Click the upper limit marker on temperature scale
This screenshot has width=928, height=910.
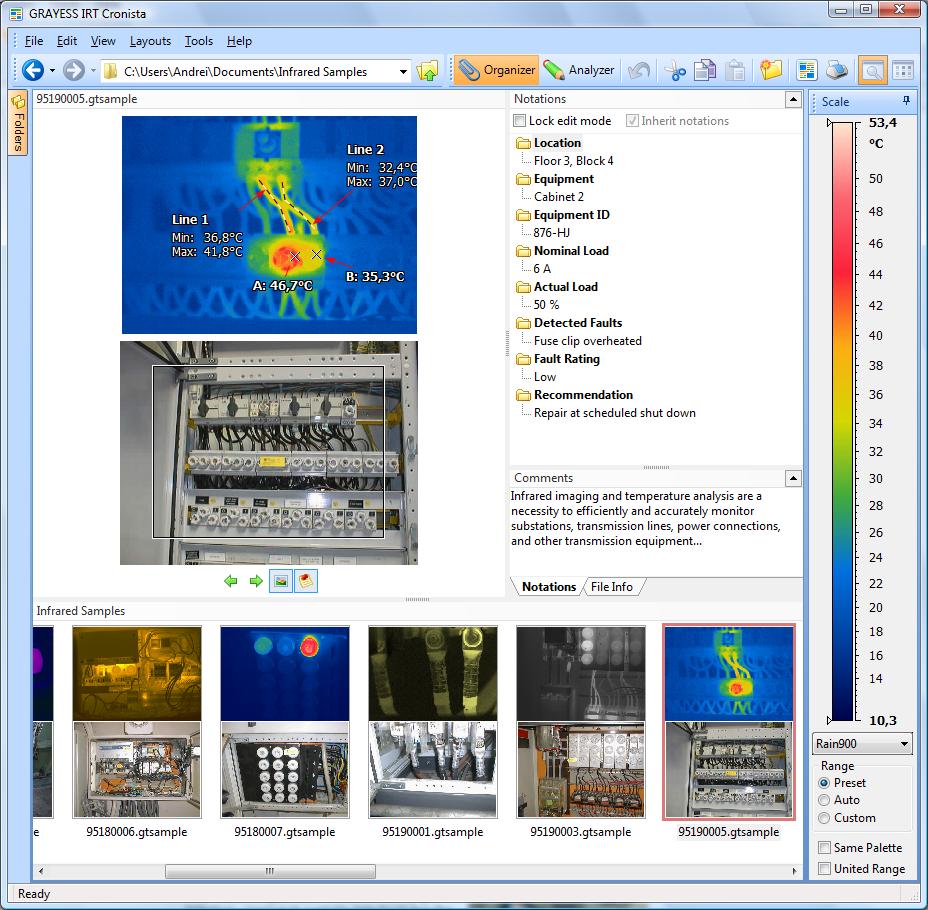click(x=830, y=123)
